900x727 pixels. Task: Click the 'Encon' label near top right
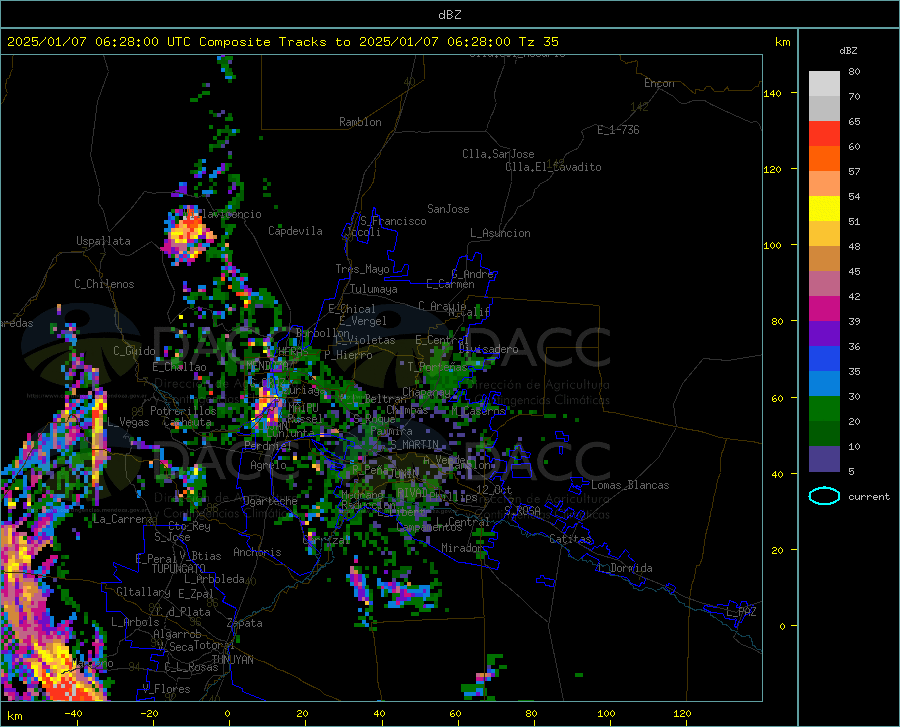(x=659, y=83)
